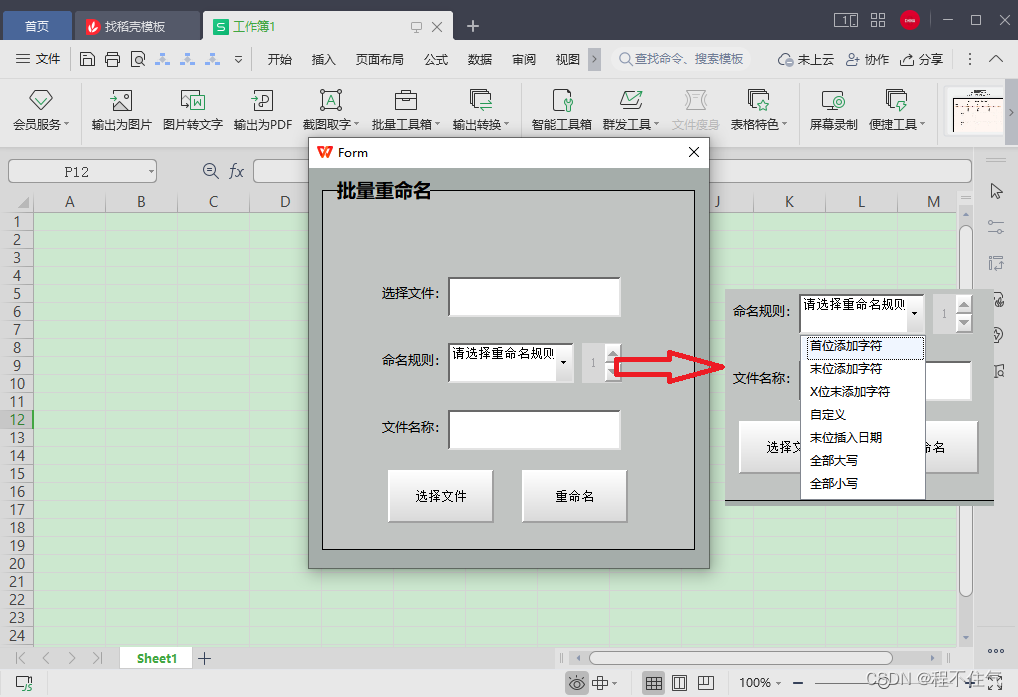The height and width of the screenshot is (697, 1018).
Task: Click the 文件瘦身 icon
Action: (694, 110)
